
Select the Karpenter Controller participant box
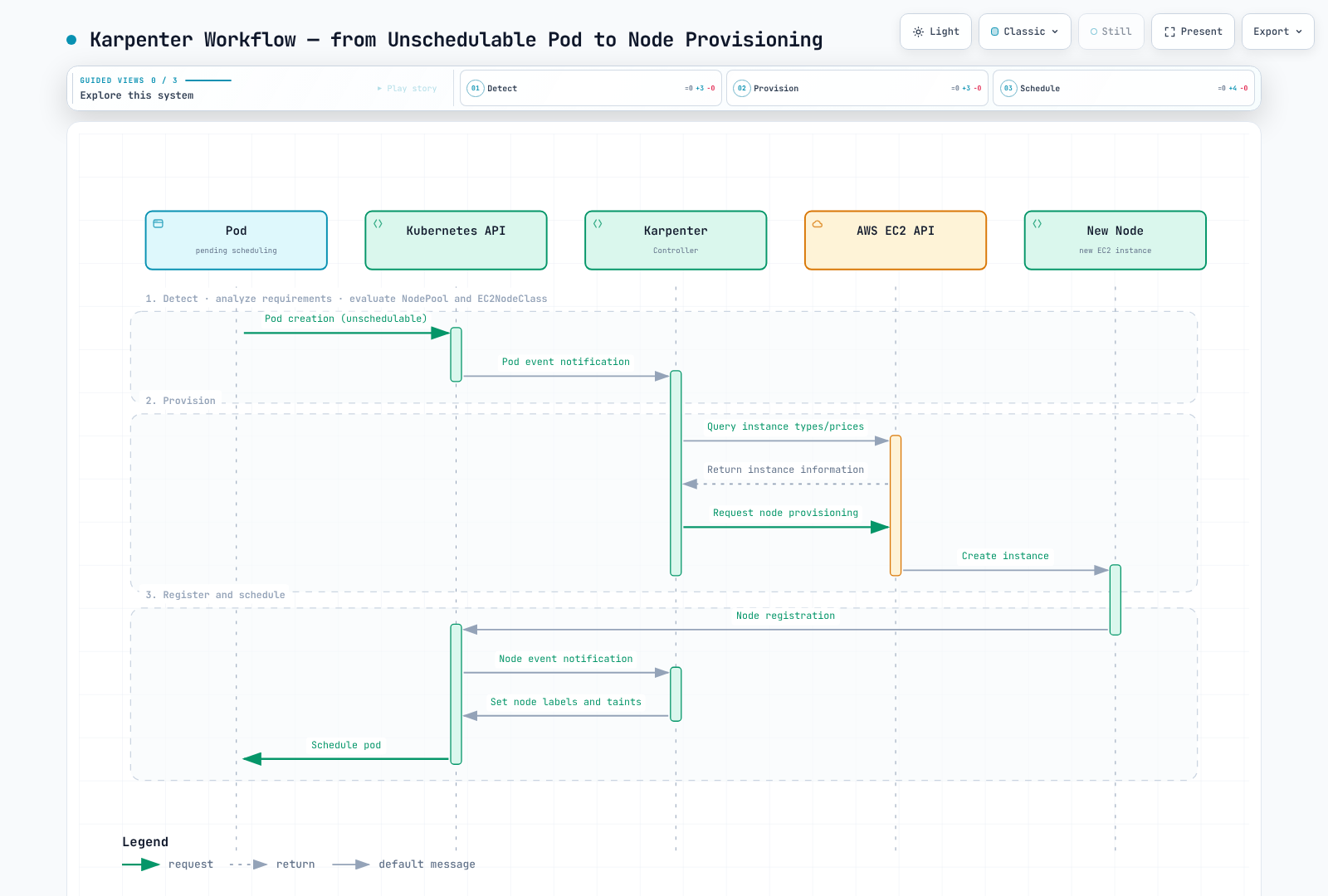pos(676,241)
